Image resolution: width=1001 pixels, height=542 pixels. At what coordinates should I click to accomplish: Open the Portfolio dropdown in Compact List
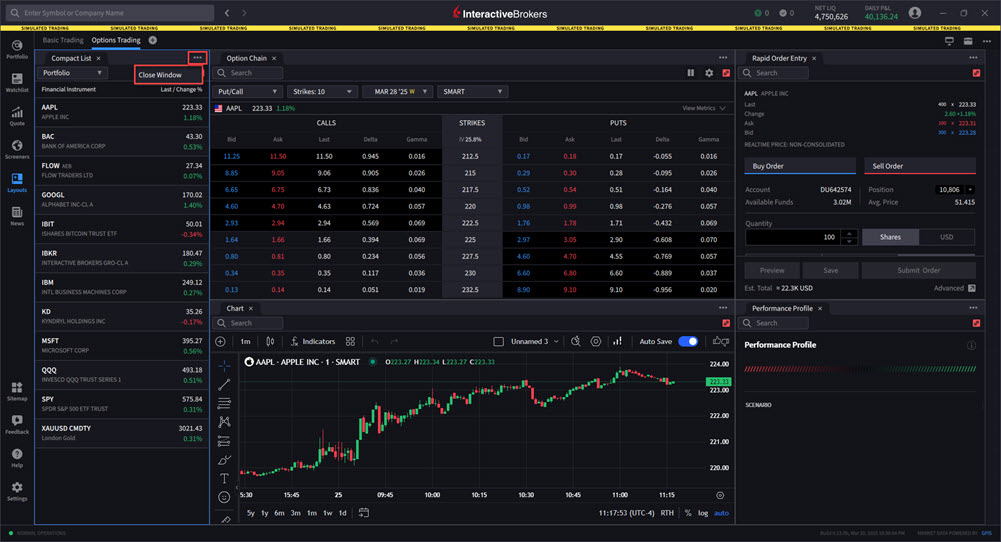click(72, 73)
